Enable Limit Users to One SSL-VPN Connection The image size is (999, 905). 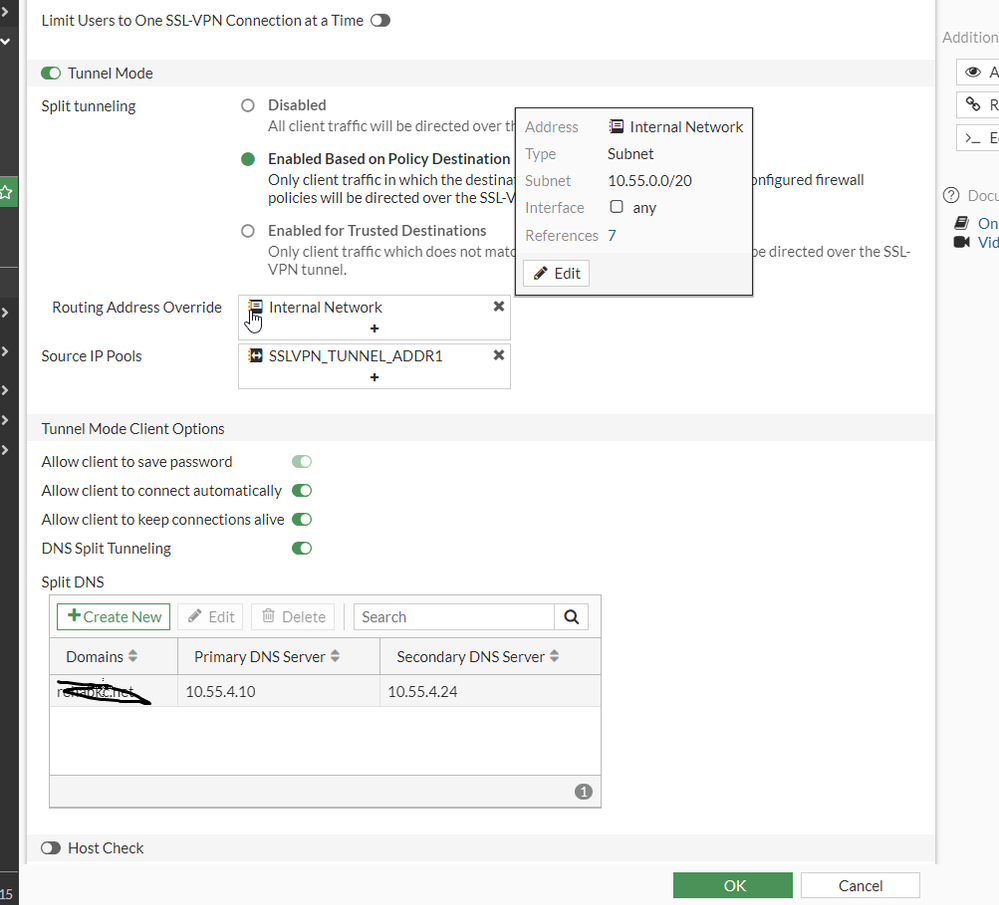pyautogui.click(x=380, y=20)
